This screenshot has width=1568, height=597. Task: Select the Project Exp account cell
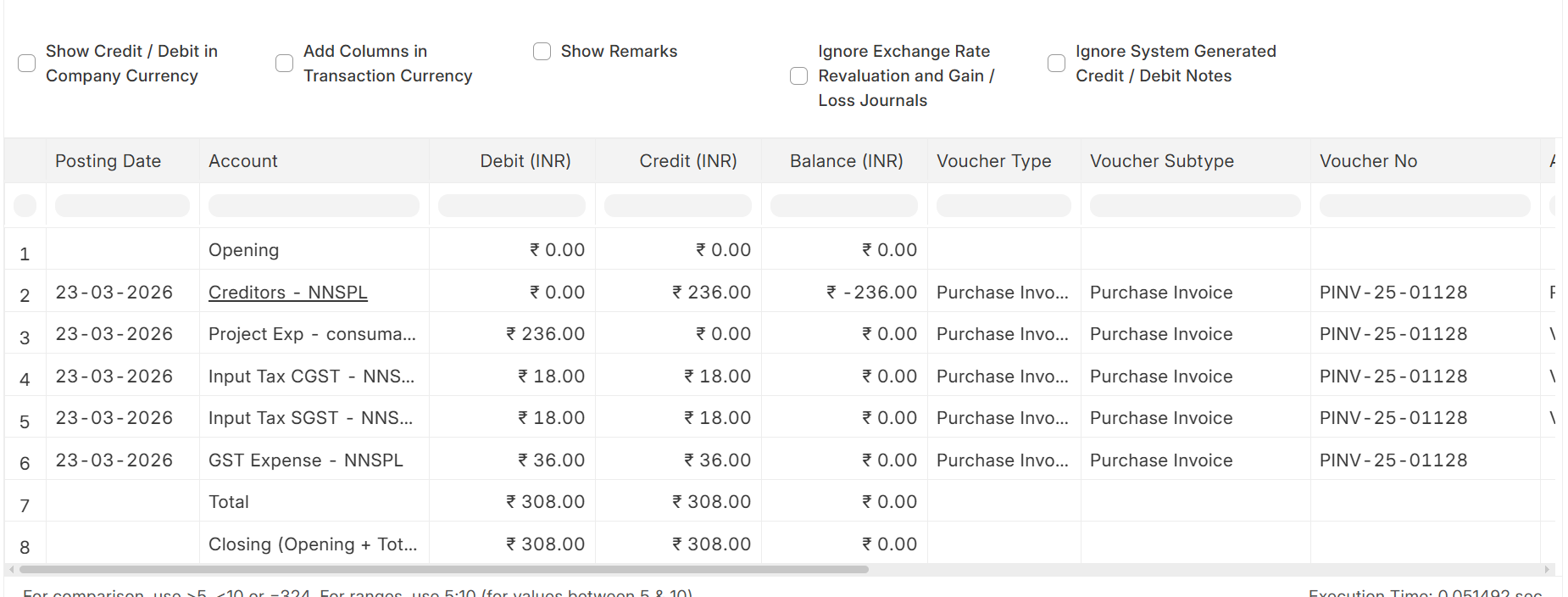[312, 334]
